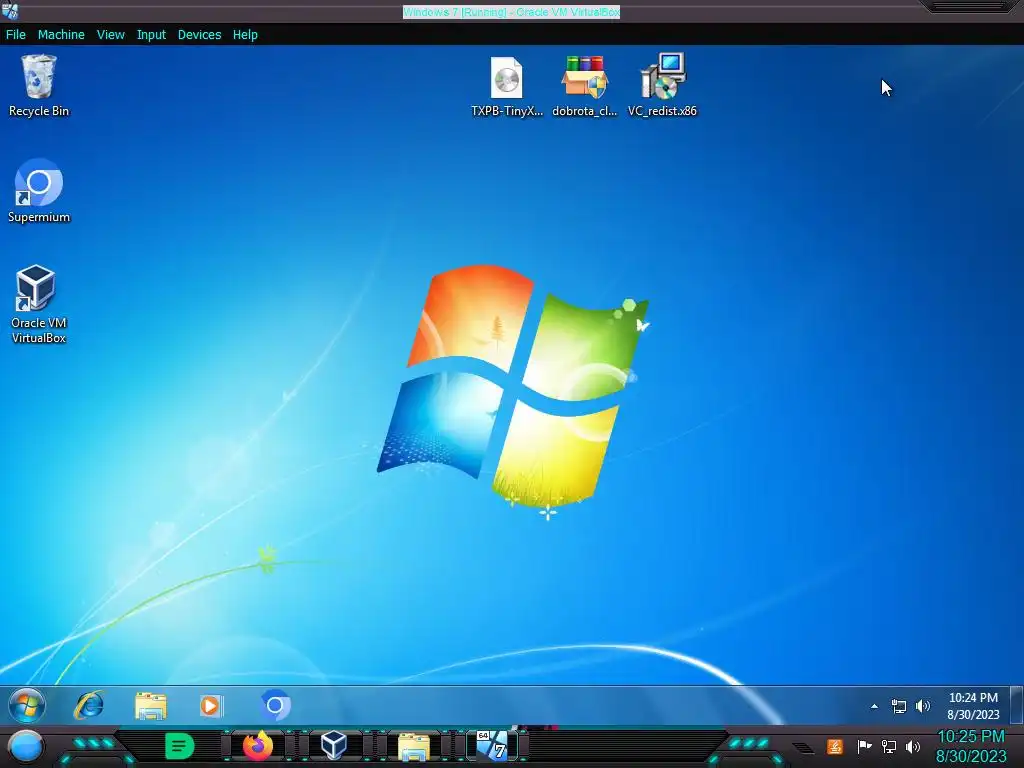Open the Action Center flag on host tray

click(864, 746)
